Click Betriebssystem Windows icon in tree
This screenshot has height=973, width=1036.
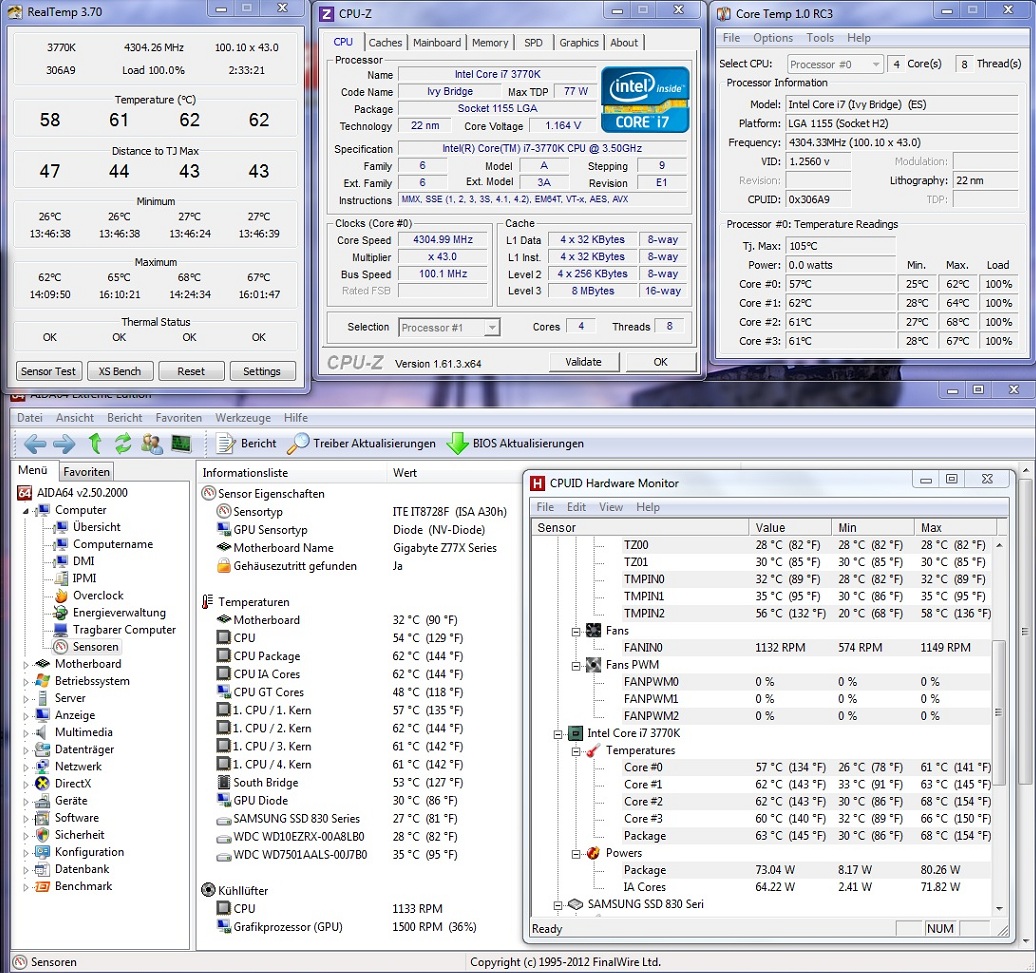coord(42,681)
